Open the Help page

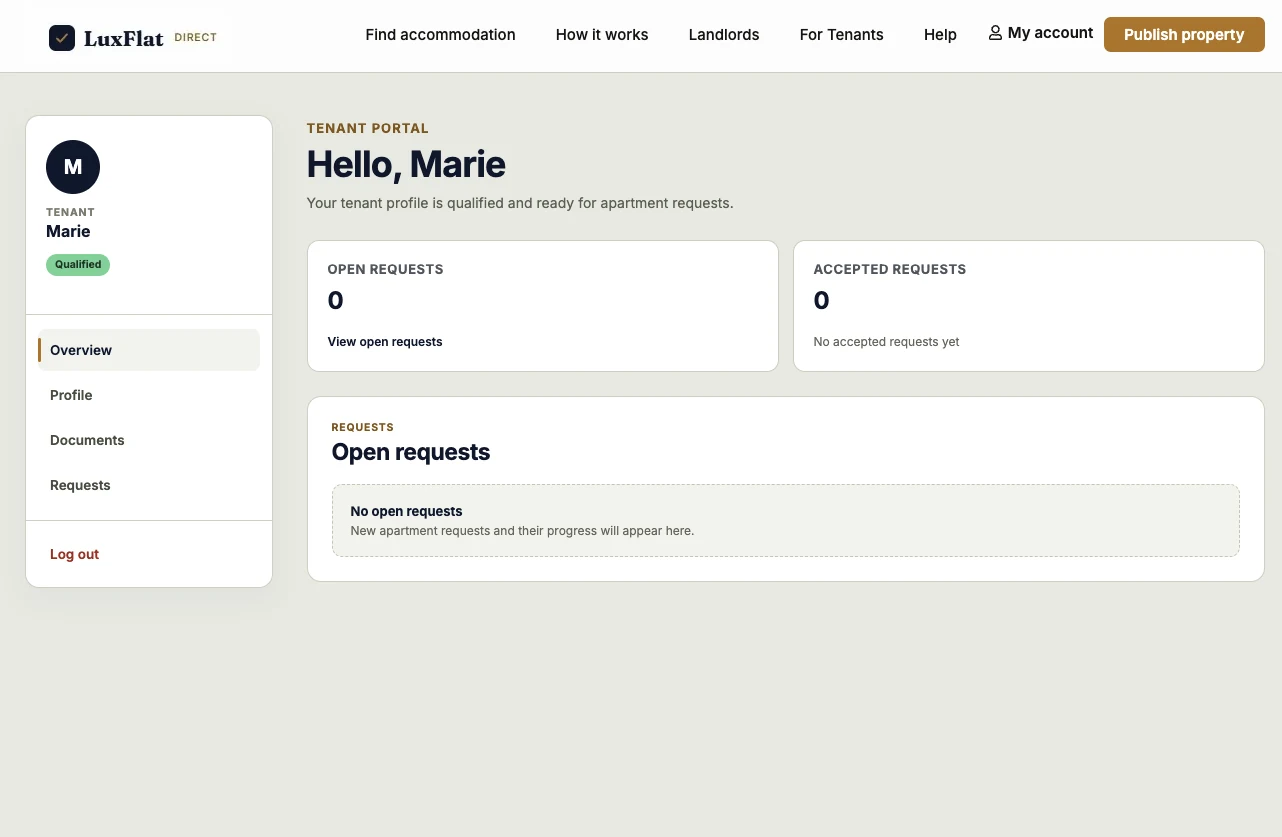click(940, 34)
